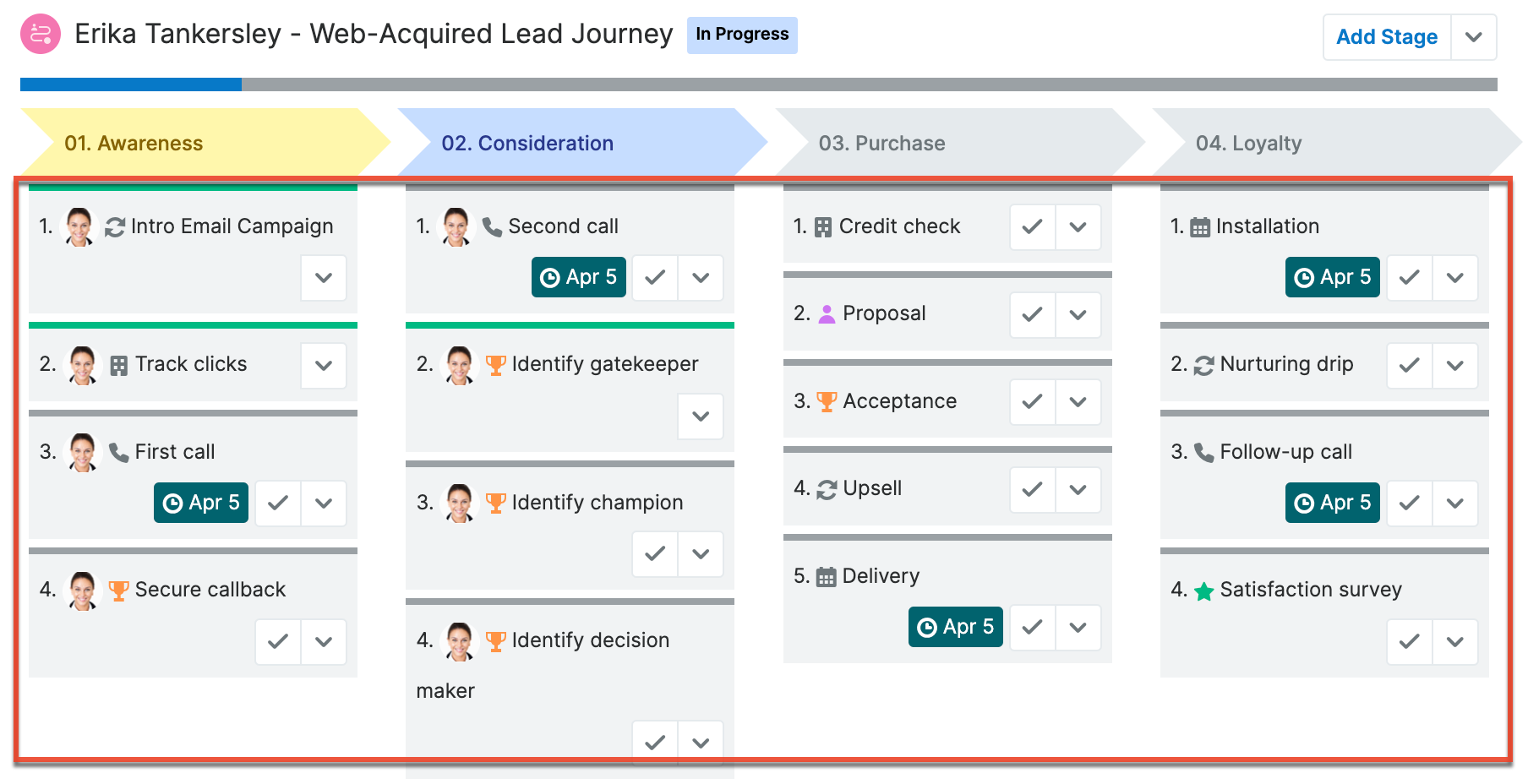Viewport: 1528px width, 784px height.
Task: Select the 04. Loyalty stage
Action: click(x=1336, y=143)
